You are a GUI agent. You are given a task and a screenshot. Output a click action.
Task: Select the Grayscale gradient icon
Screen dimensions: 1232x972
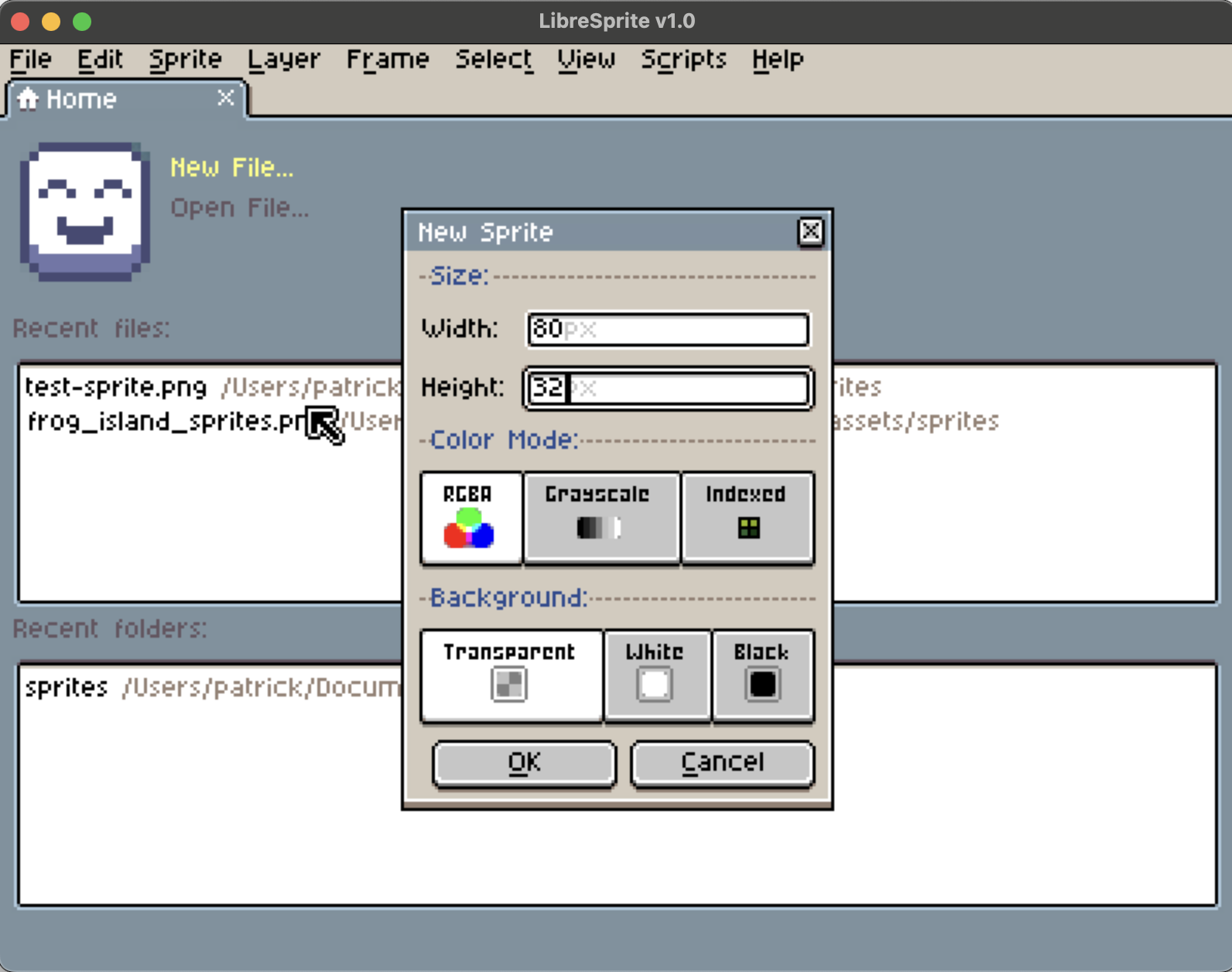[x=599, y=528]
